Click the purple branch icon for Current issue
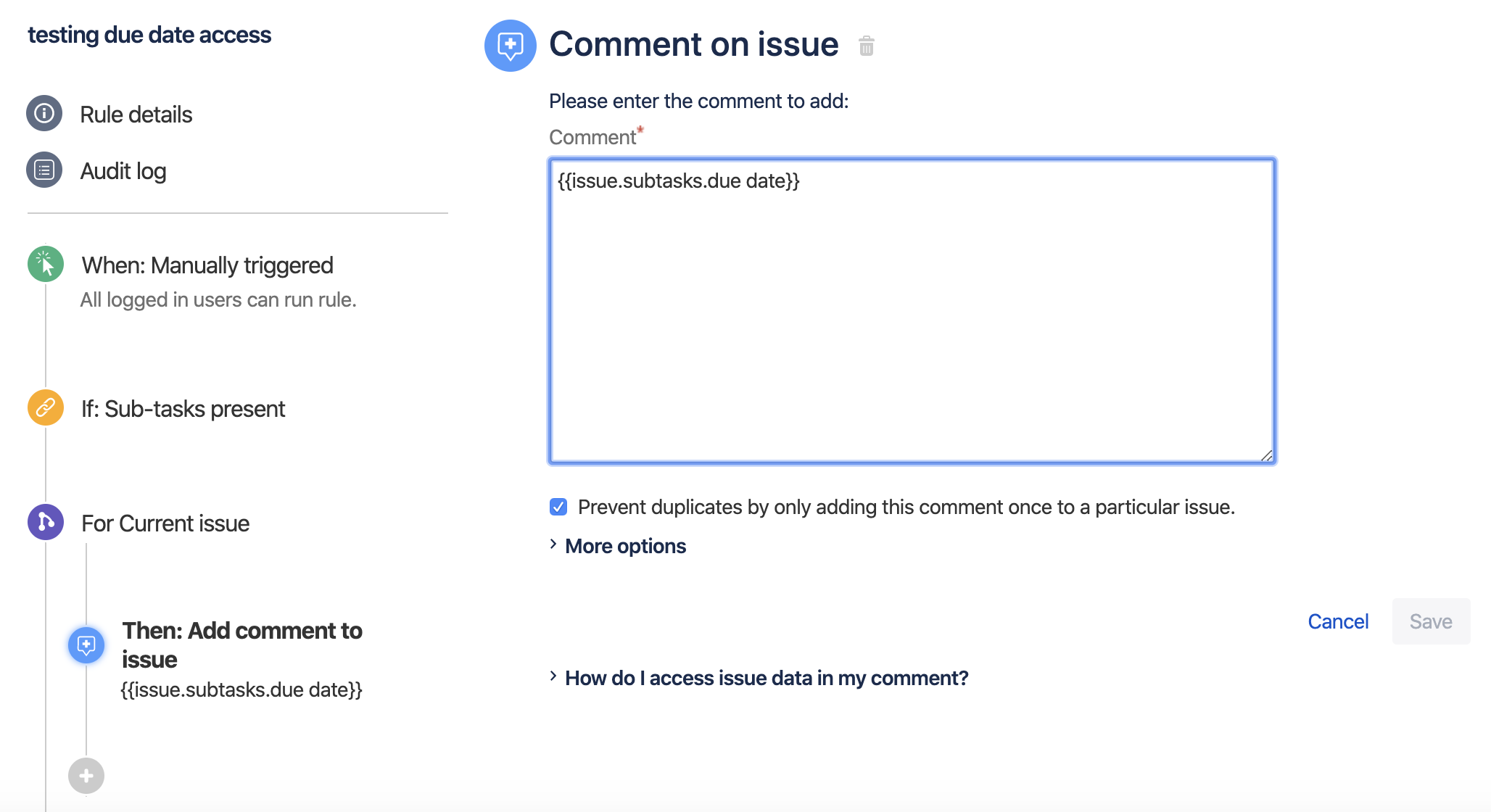 pyautogui.click(x=46, y=522)
